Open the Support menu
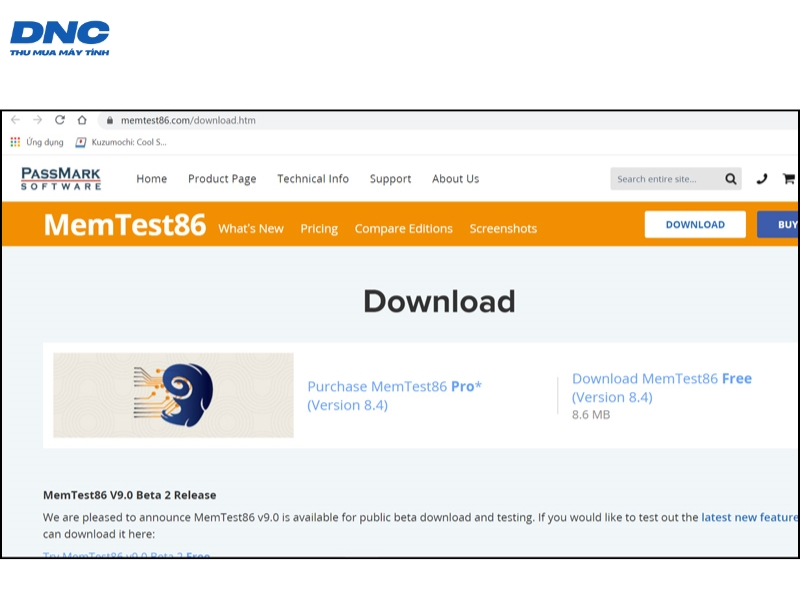This screenshot has width=800, height=600. pyautogui.click(x=390, y=179)
